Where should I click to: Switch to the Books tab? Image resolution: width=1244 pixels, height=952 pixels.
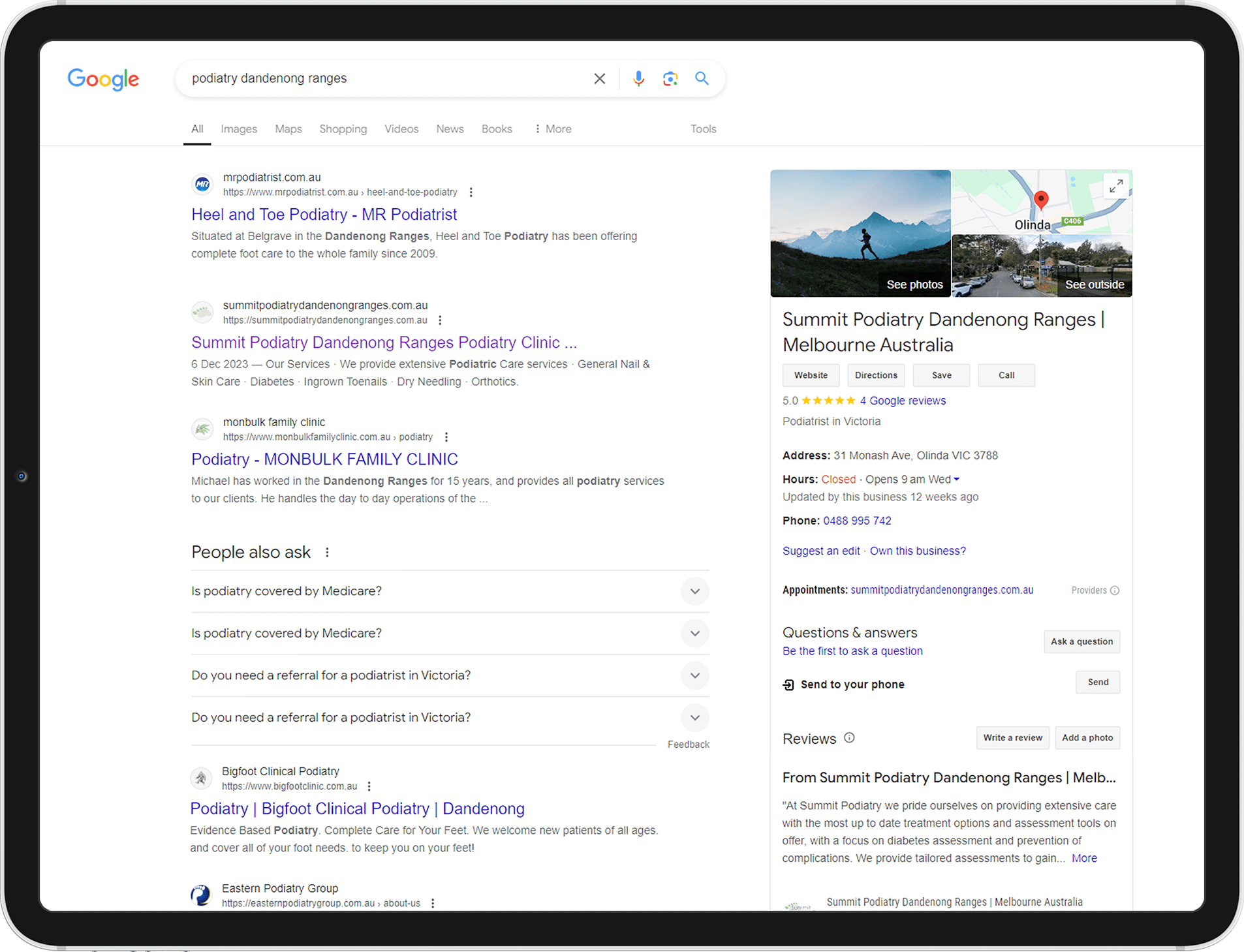497,129
